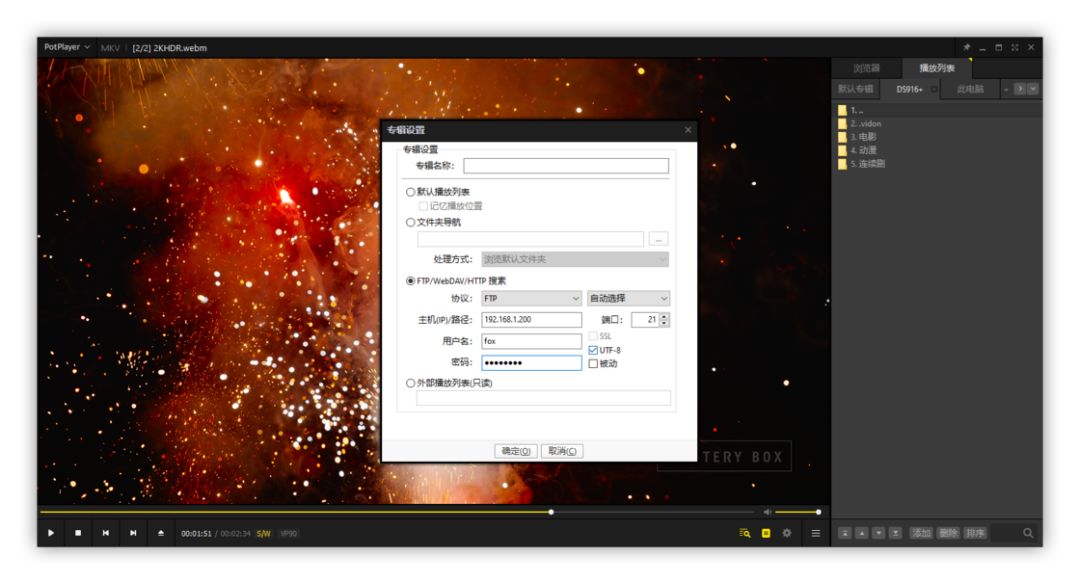1080x584 pixels.
Task: Click the yellow playback seek bar
Action: [400, 512]
